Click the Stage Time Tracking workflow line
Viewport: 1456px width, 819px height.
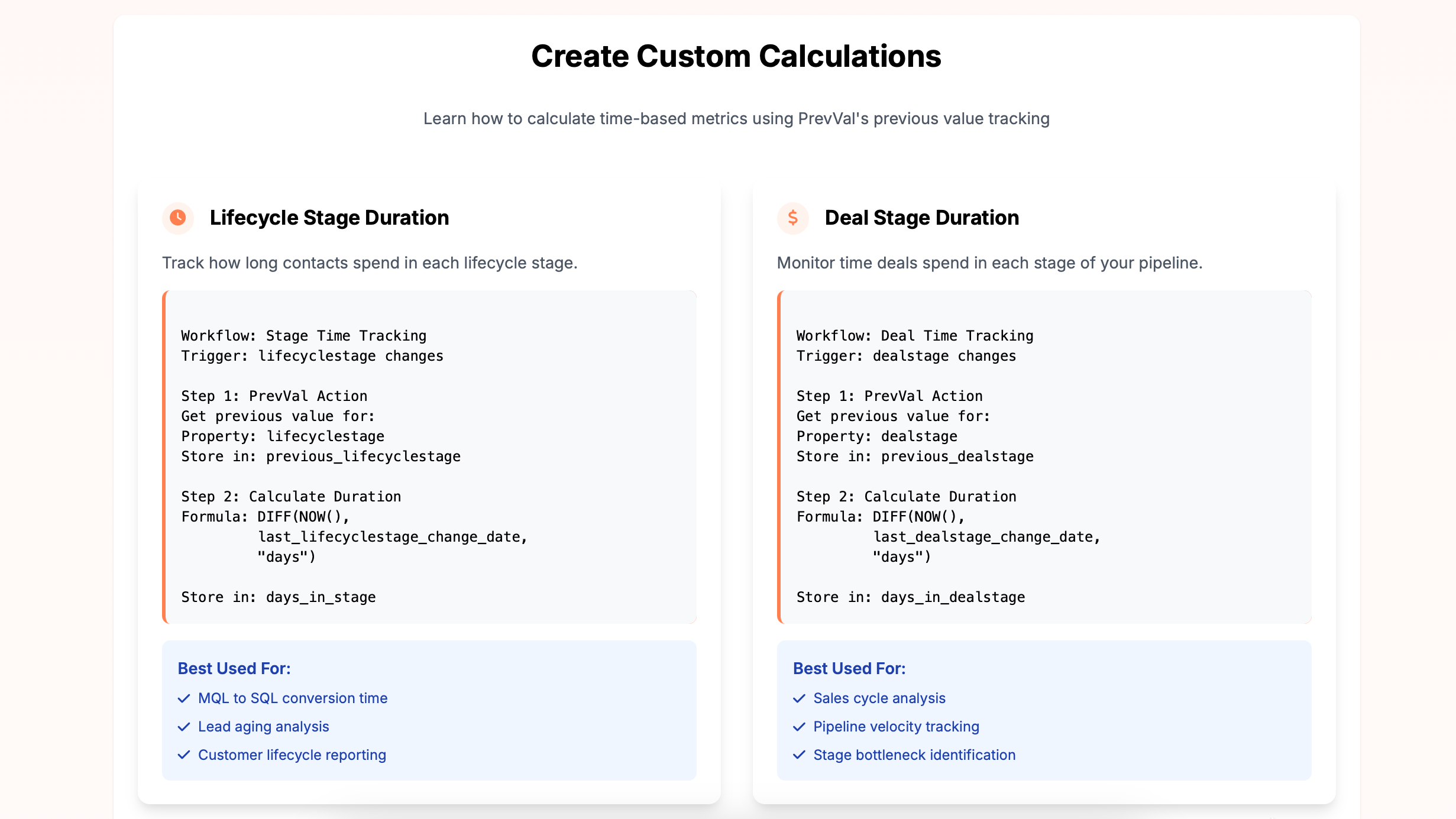303,336
